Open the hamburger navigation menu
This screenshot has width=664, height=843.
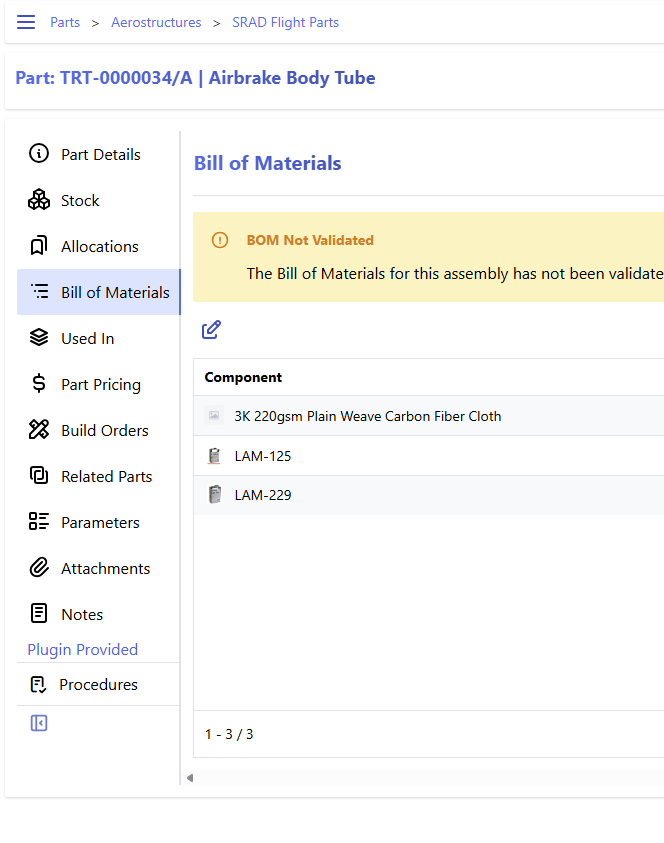click(x=26, y=22)
